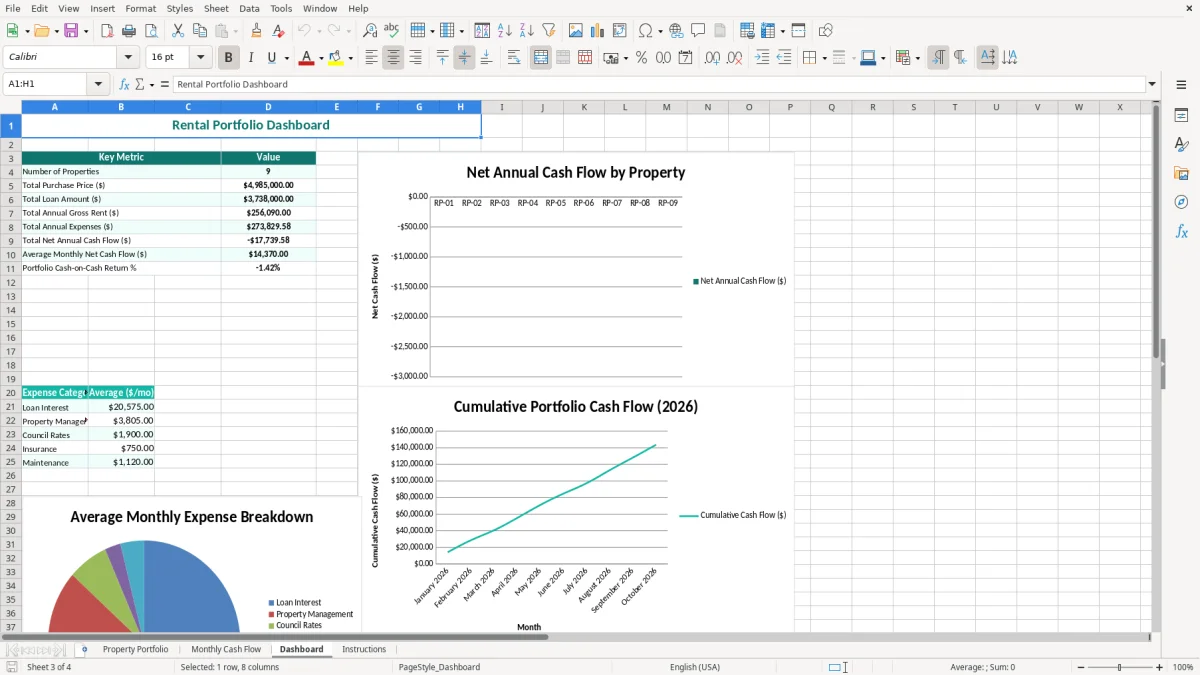This screenshot has width=1200, height=675.
Task: Toggle Italic formatting
Action: (x=250, y=58)
